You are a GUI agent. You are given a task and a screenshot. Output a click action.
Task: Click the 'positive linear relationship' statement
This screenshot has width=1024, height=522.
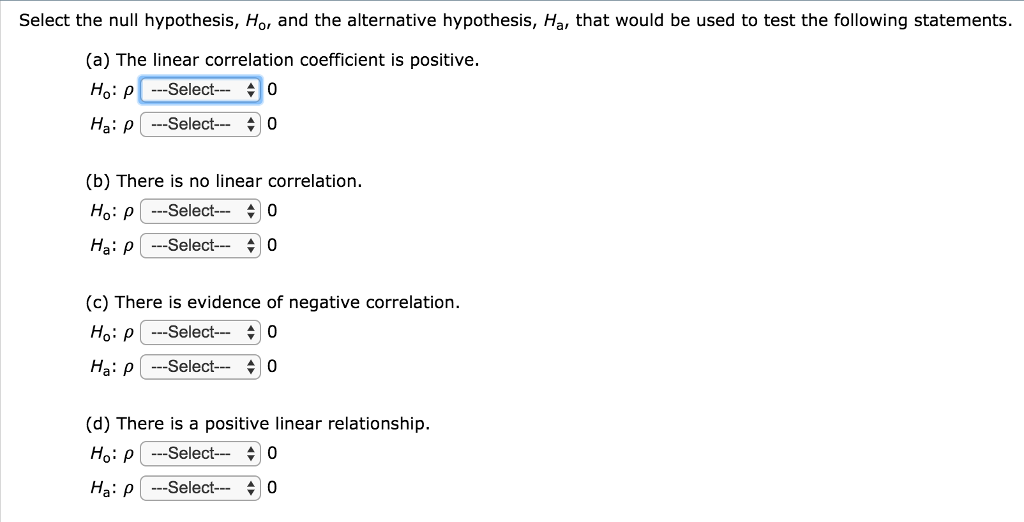pyautogui.click(x=257, y=424)
